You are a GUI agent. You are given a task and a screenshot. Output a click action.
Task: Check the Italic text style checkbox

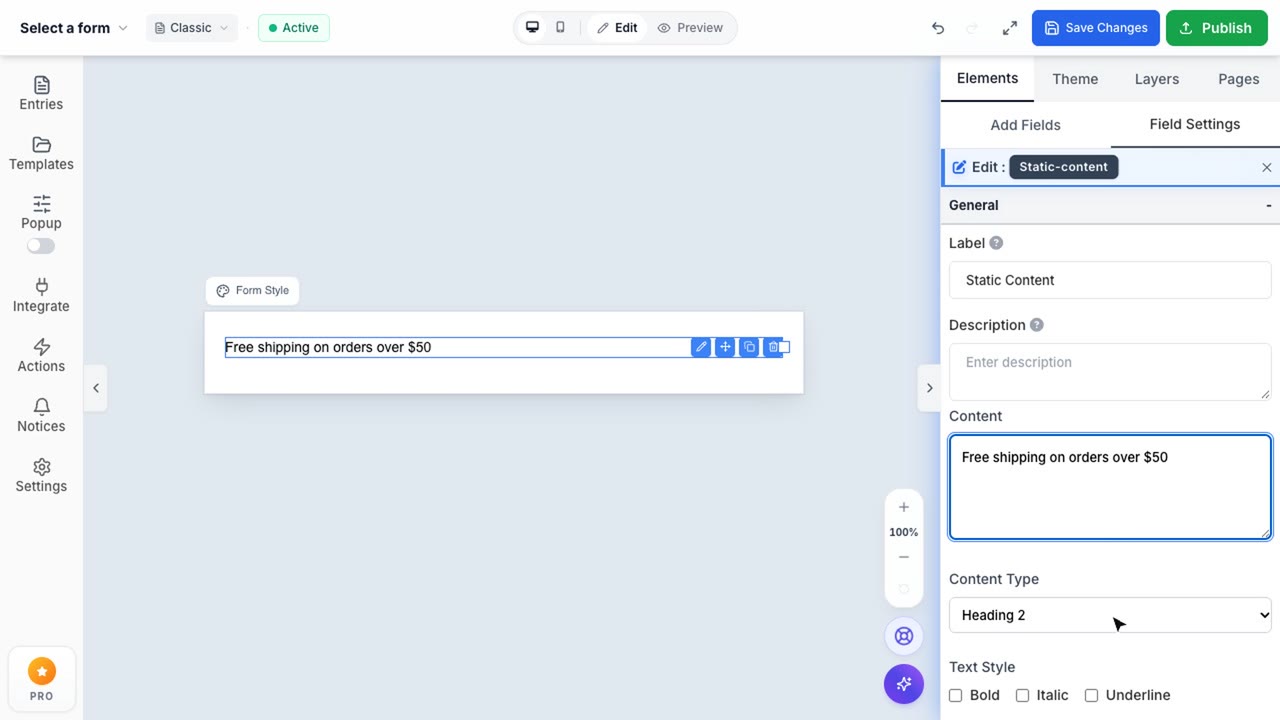coord(1022,695)
